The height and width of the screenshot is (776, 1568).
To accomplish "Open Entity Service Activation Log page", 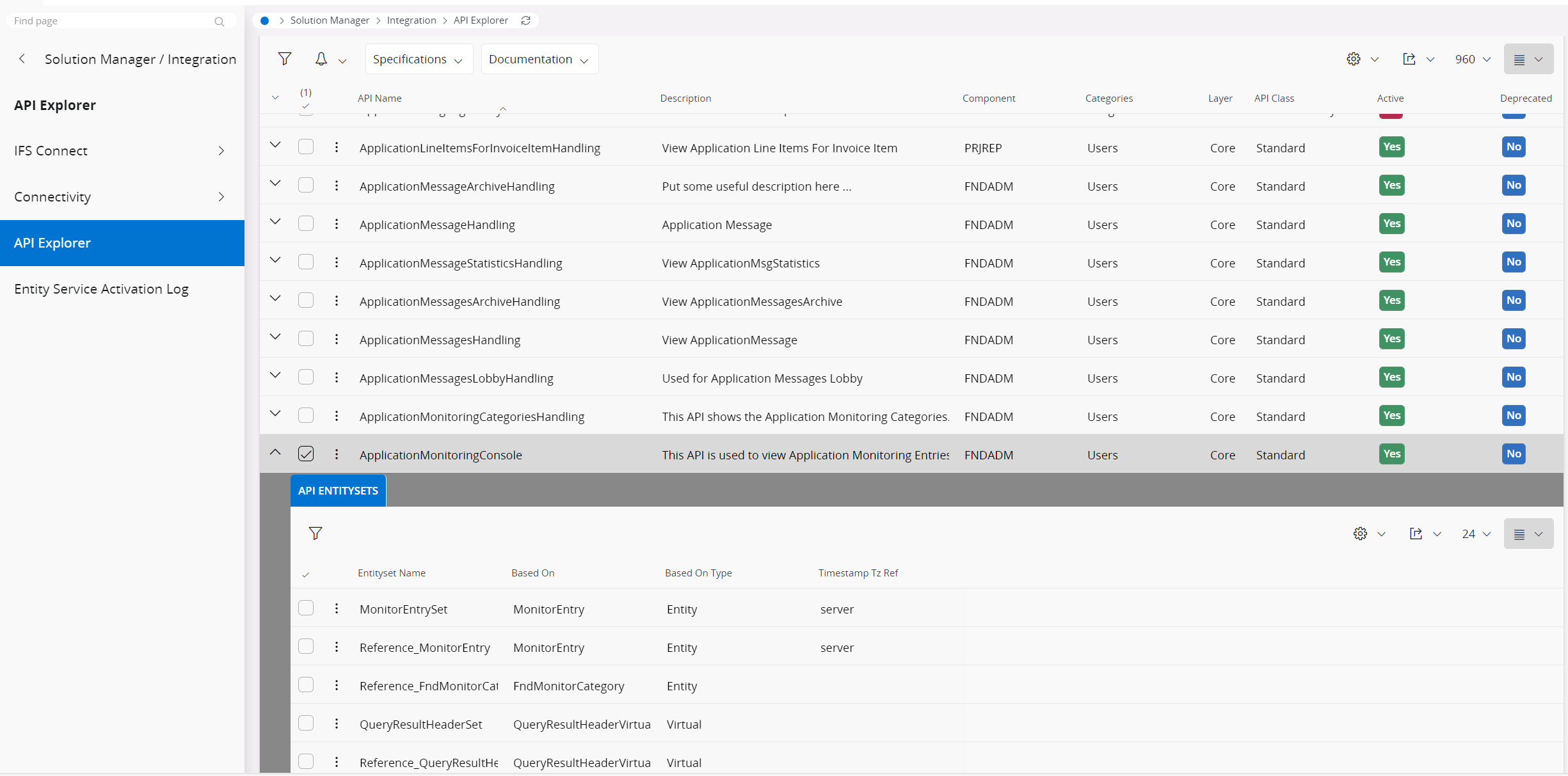I will 101,289.
